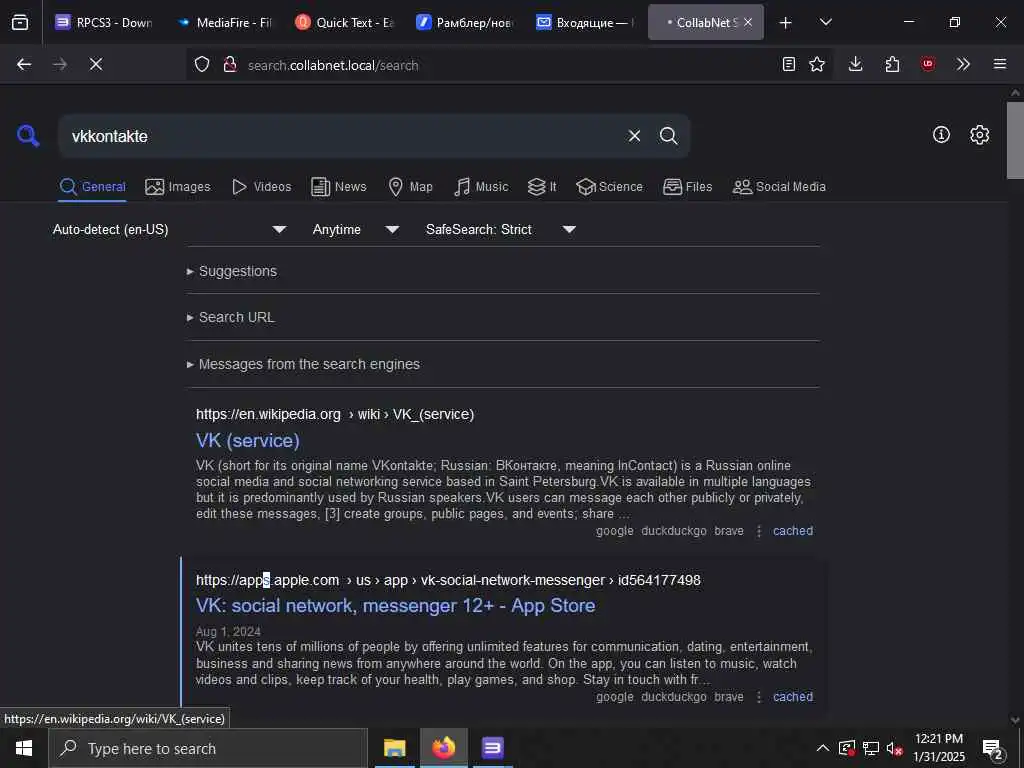
Task: Stop loading the page
Action: (95, 64)
